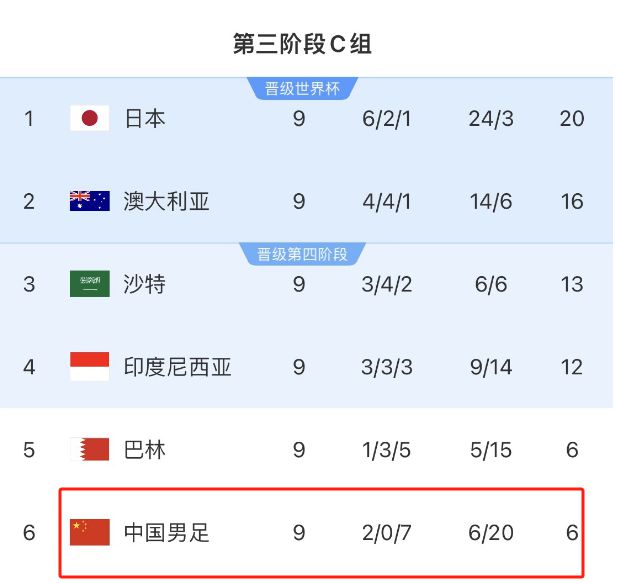Viewport: 617px width, 583px height.
Task: Select the 第三阶段C组 group title
Action: tap(302, 44)
